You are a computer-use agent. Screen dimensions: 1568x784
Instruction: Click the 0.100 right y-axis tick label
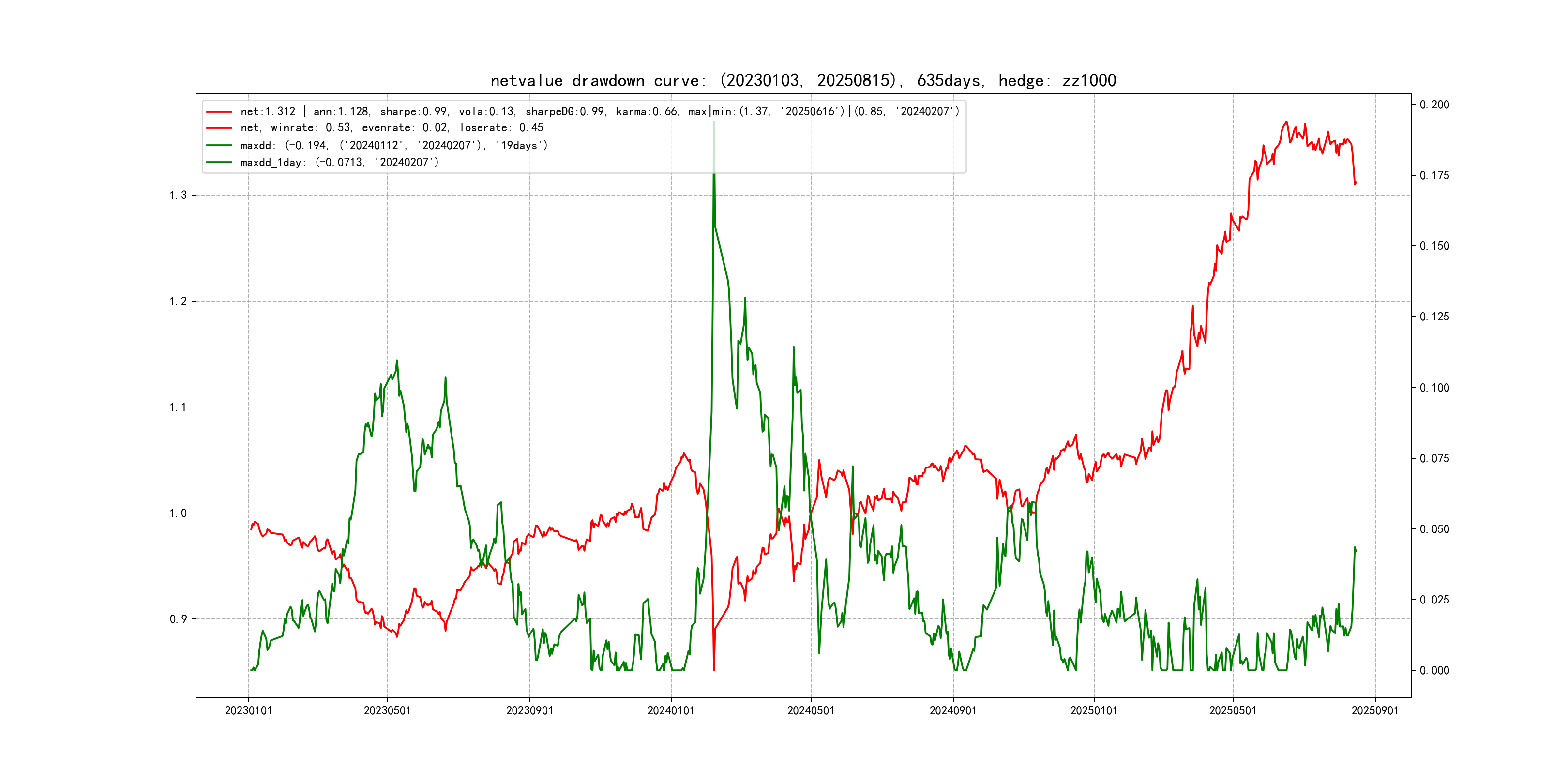click(1435, 388)
